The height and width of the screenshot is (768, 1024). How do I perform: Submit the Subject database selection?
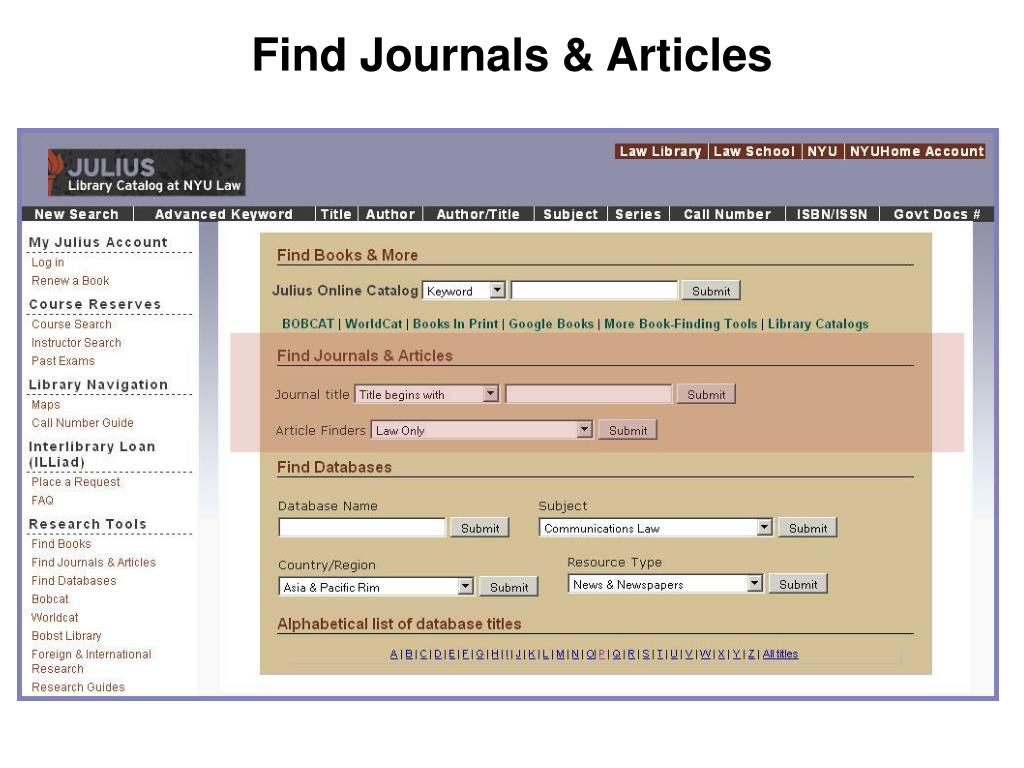(x=808, y=528)
